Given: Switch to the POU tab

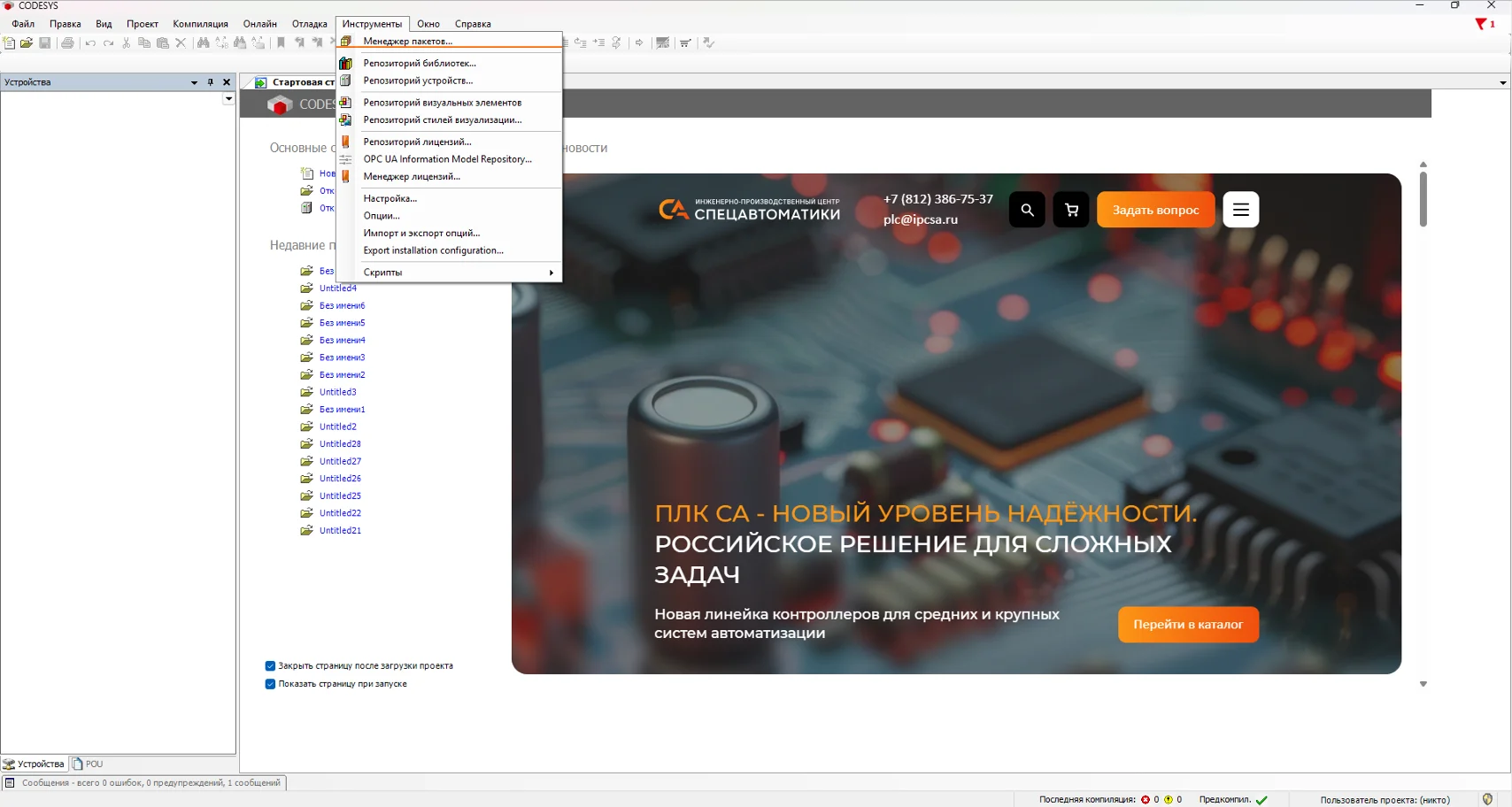Looking at the screenshot, I should click(89, 764).
